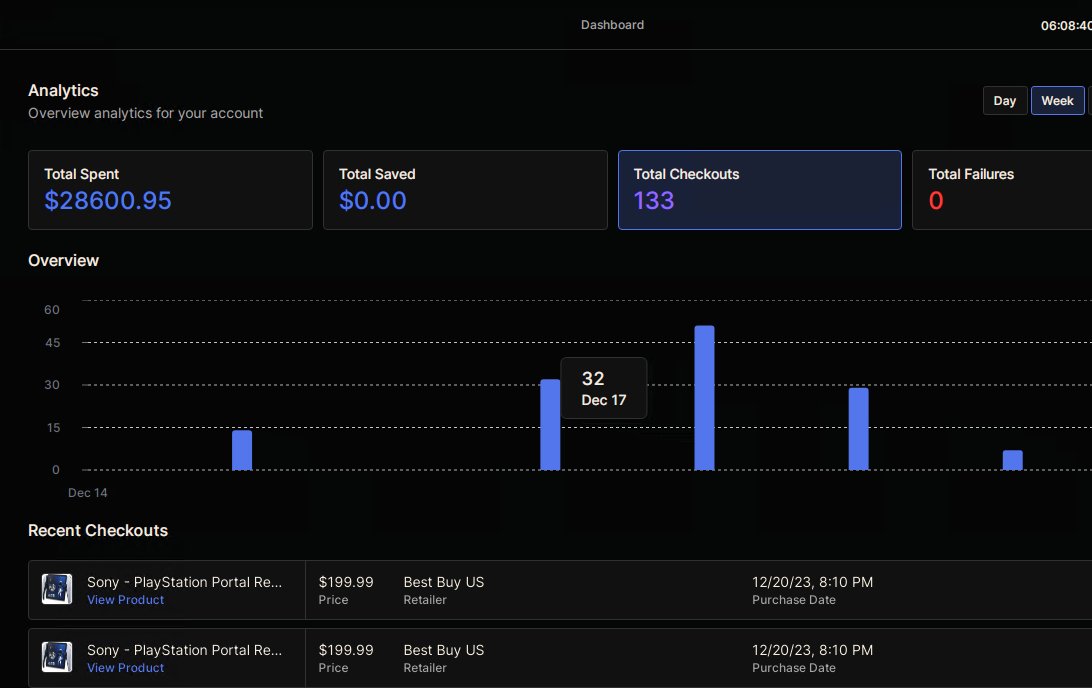1092x688 pixels.
Task: Click the Overview section heading
Action: tap(63, 260)
